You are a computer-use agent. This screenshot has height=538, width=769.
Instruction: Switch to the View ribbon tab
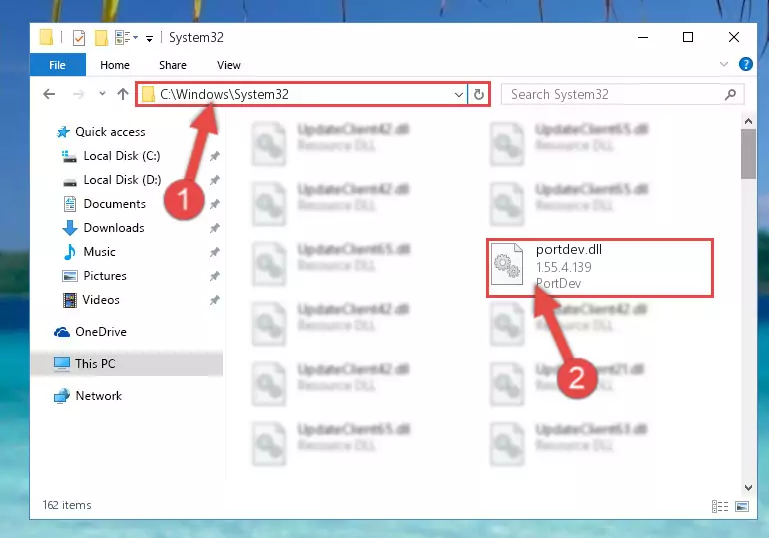(229, 65)
